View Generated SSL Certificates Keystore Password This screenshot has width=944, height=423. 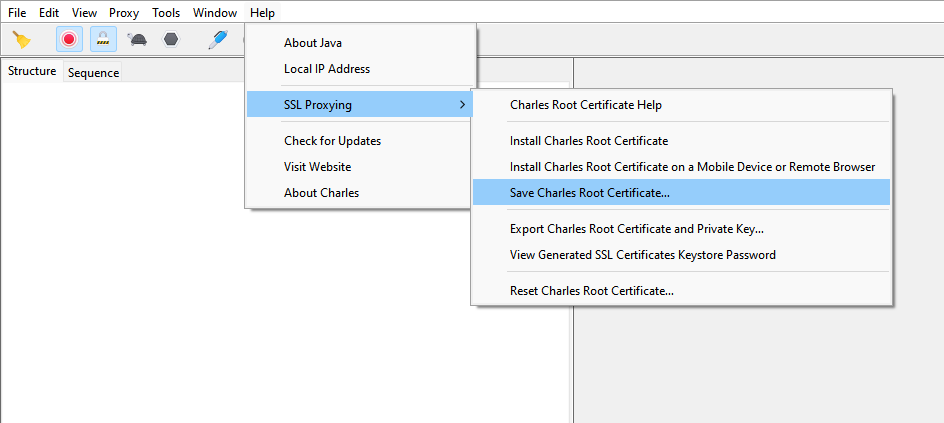point(682,255)
